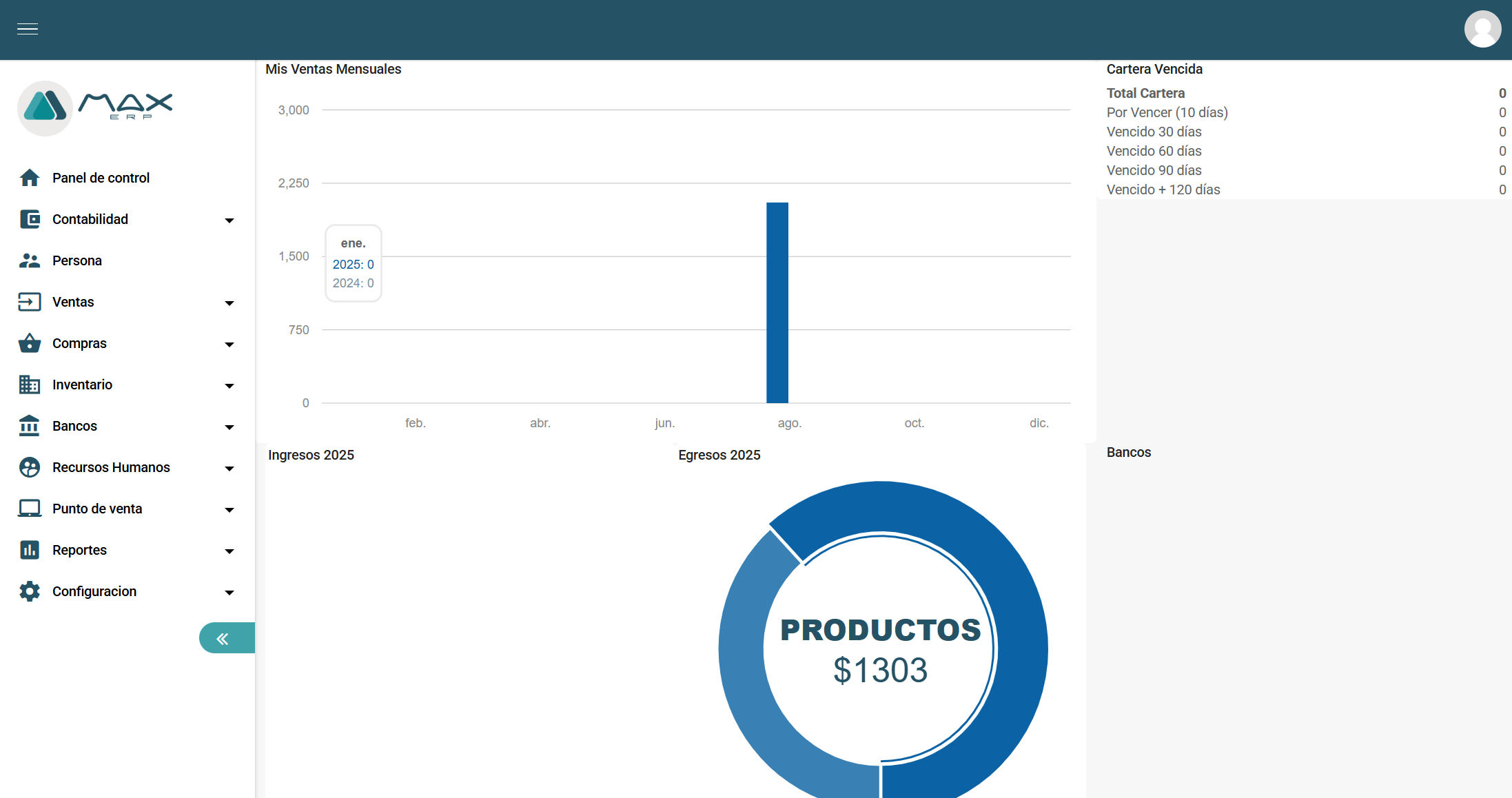Open the hamburger menu in top bar
The height and width of the screenshot is (798, 1512).
point(28,29)
